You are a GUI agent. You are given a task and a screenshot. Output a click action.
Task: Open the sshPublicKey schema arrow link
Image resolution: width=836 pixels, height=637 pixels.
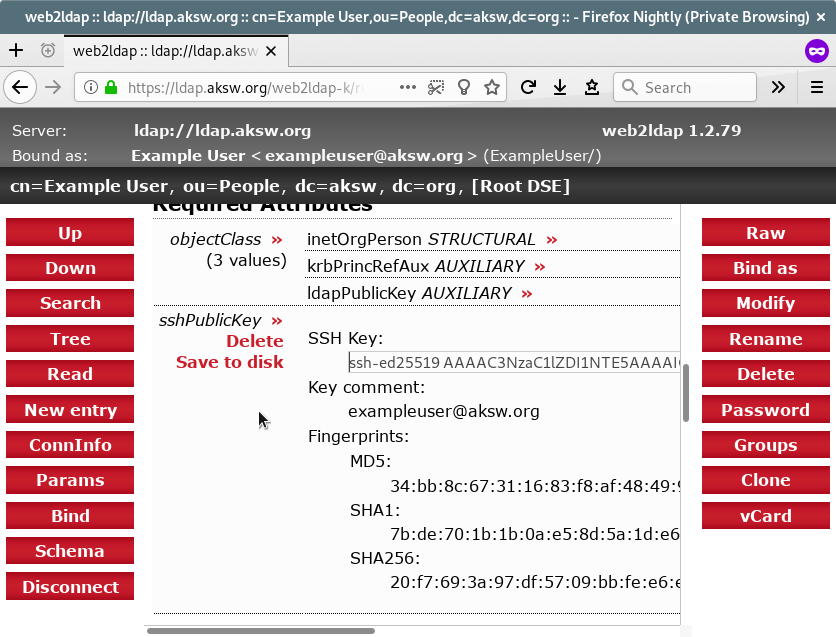(x=277, y=321)
